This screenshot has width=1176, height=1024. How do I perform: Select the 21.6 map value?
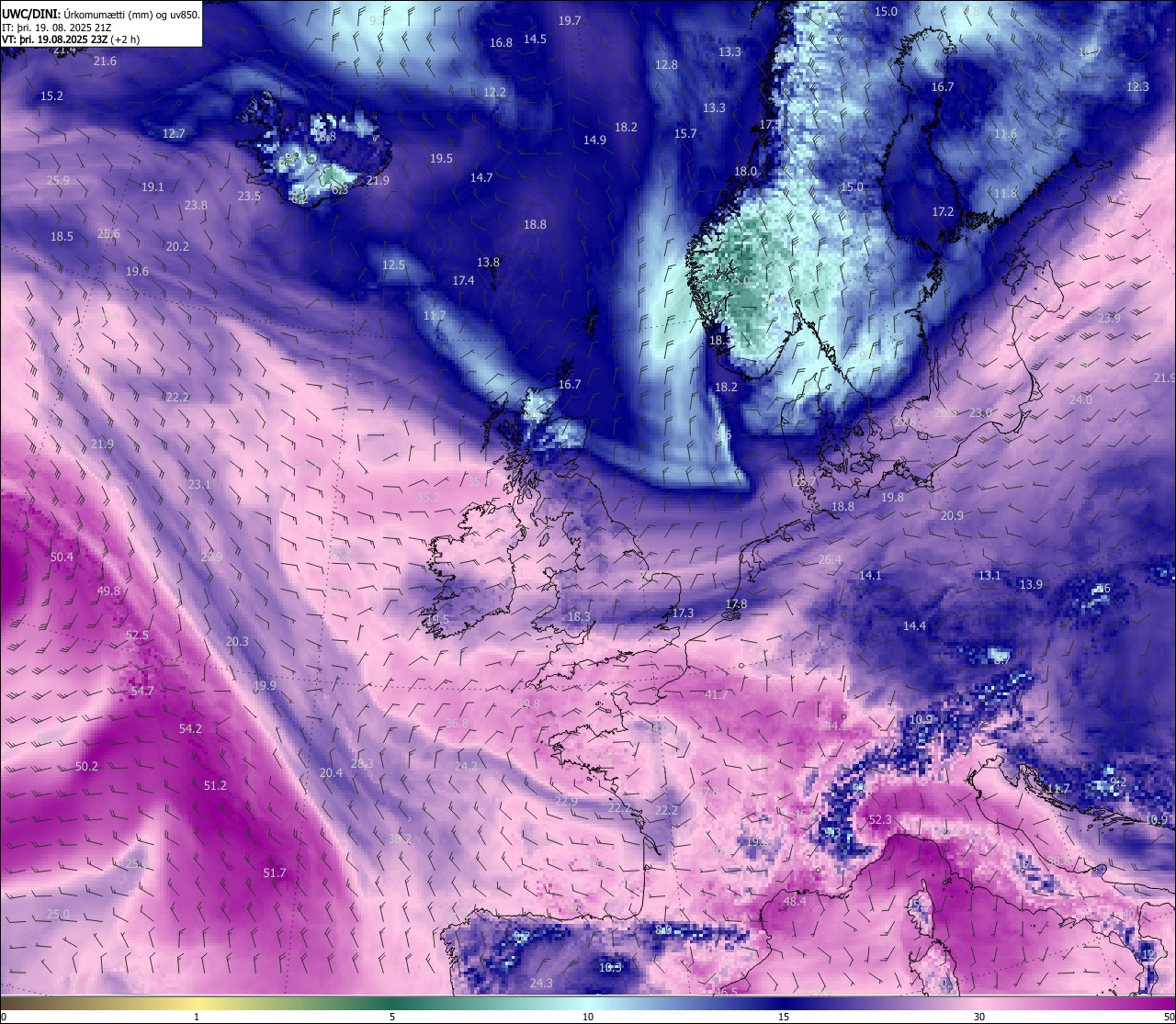coord(105,61)
